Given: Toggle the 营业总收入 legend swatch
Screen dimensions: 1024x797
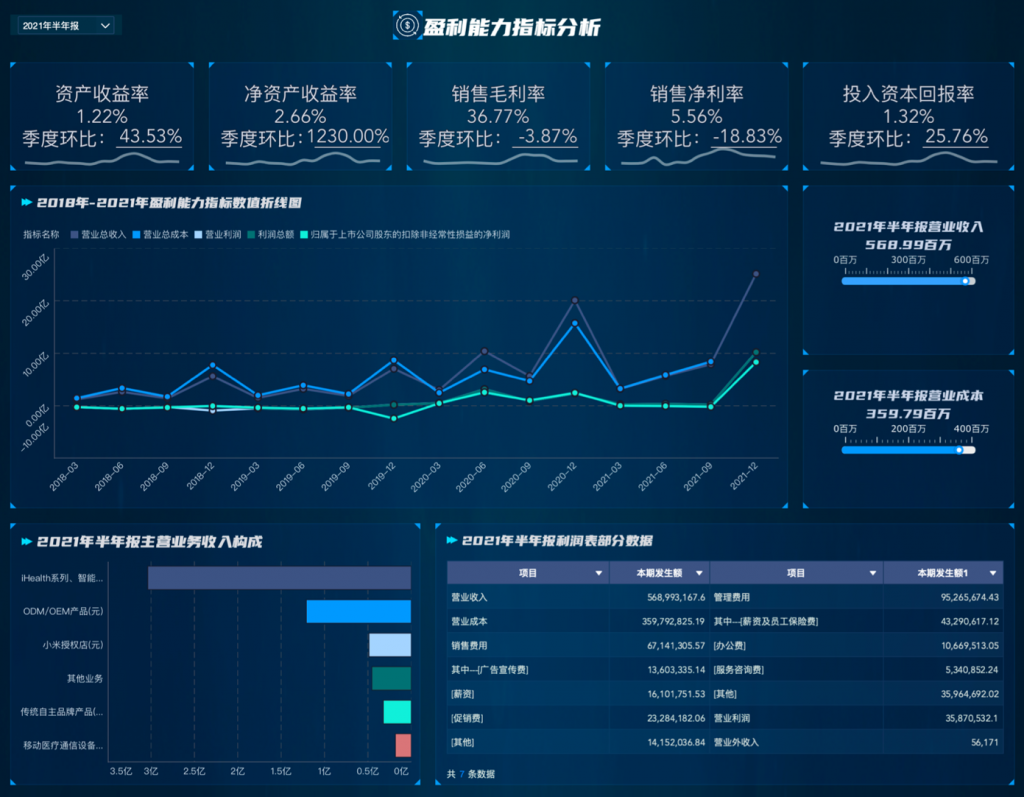Looking at the screenshot, I should coord(74,235).
